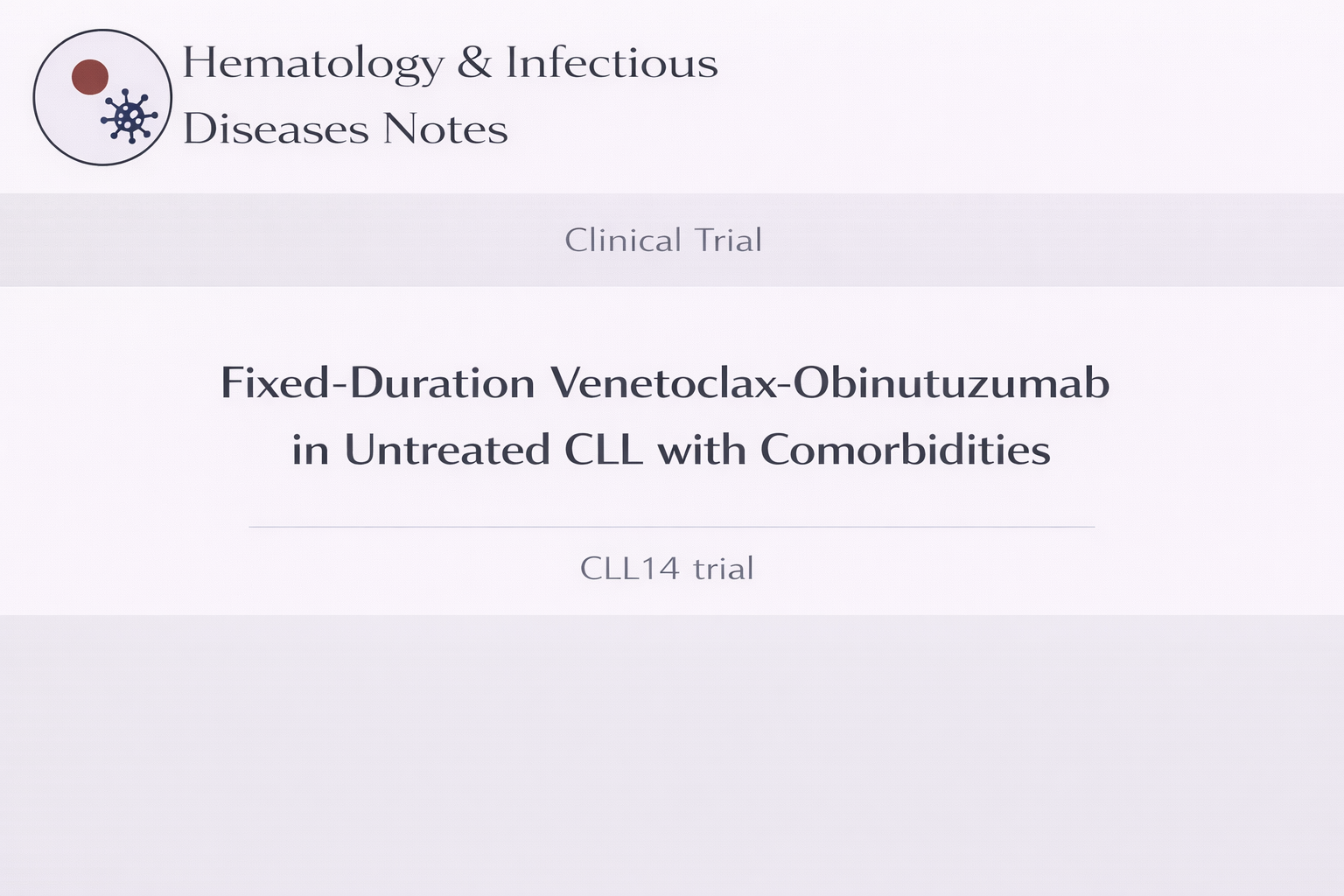Image resolution: width=1344 pixels, height=896 pixels.
Task: Click the red blood cell in the logo
Action: (x=89, y=77)
